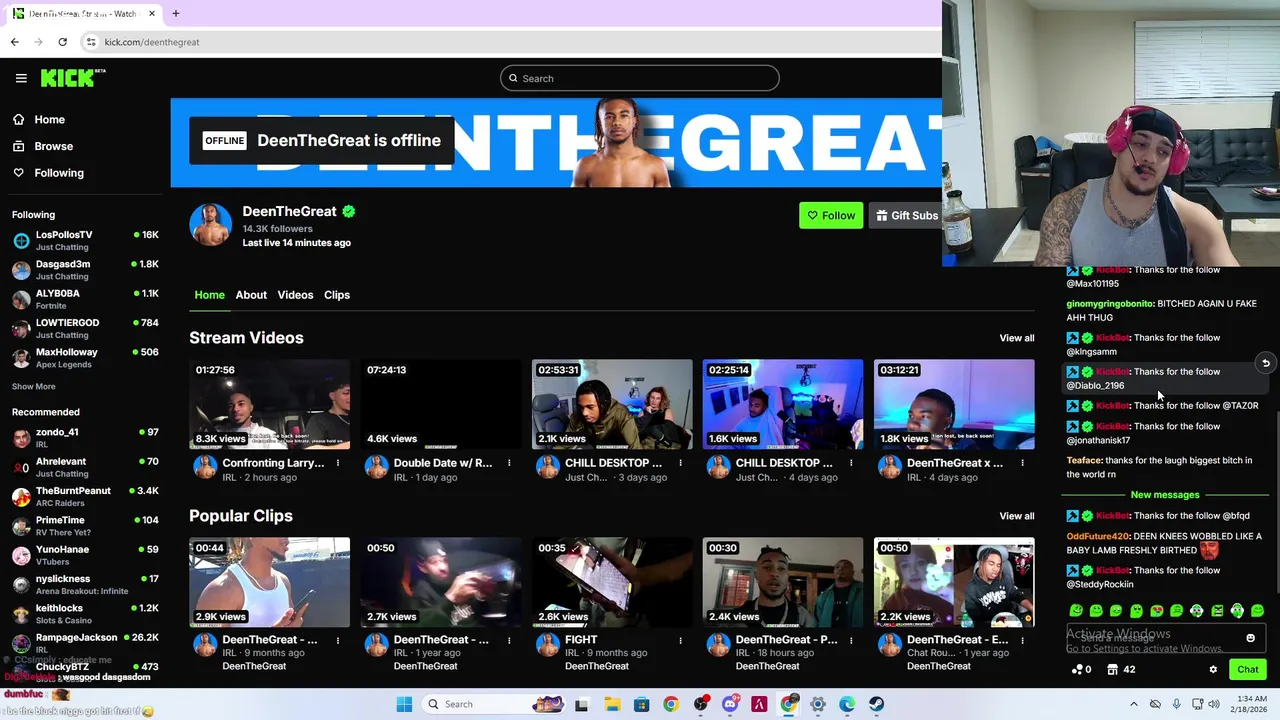This screenshot has width=1280, height=720.
Task: Insert the first green Kick emote
Action: point(1076,610)
